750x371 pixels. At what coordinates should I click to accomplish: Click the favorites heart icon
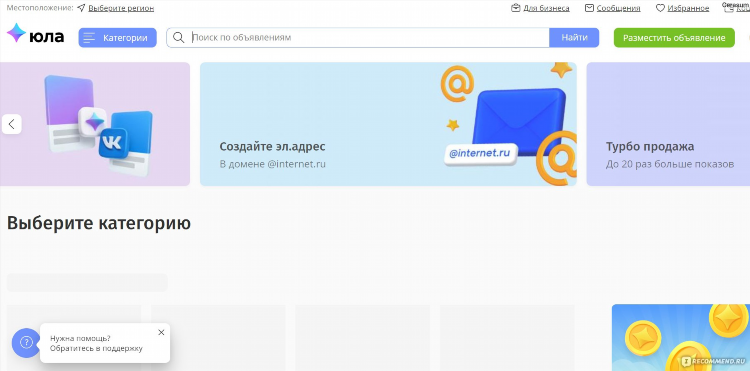coord(660,8)
